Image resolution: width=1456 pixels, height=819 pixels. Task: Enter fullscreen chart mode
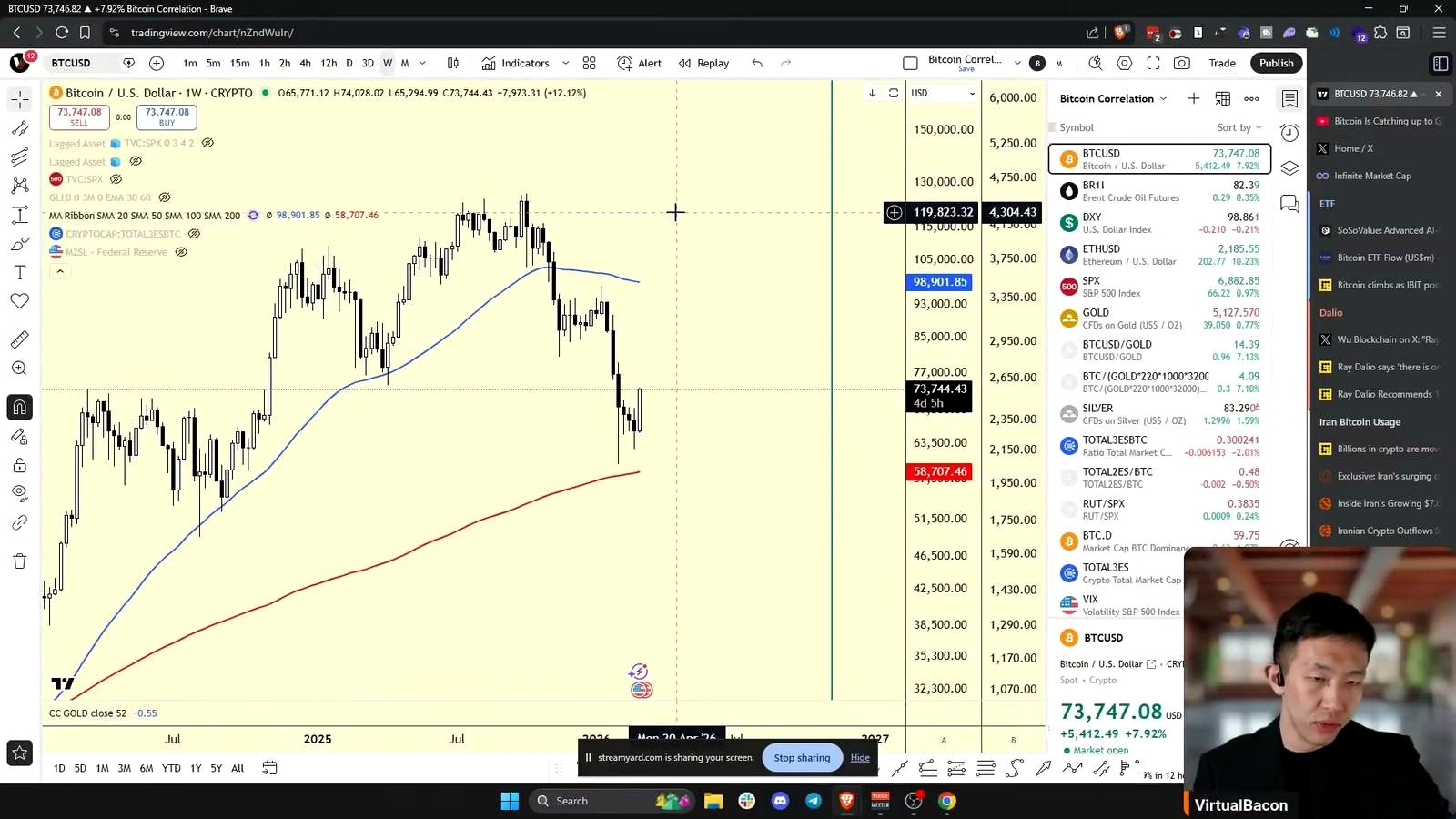click(1153, 63)
